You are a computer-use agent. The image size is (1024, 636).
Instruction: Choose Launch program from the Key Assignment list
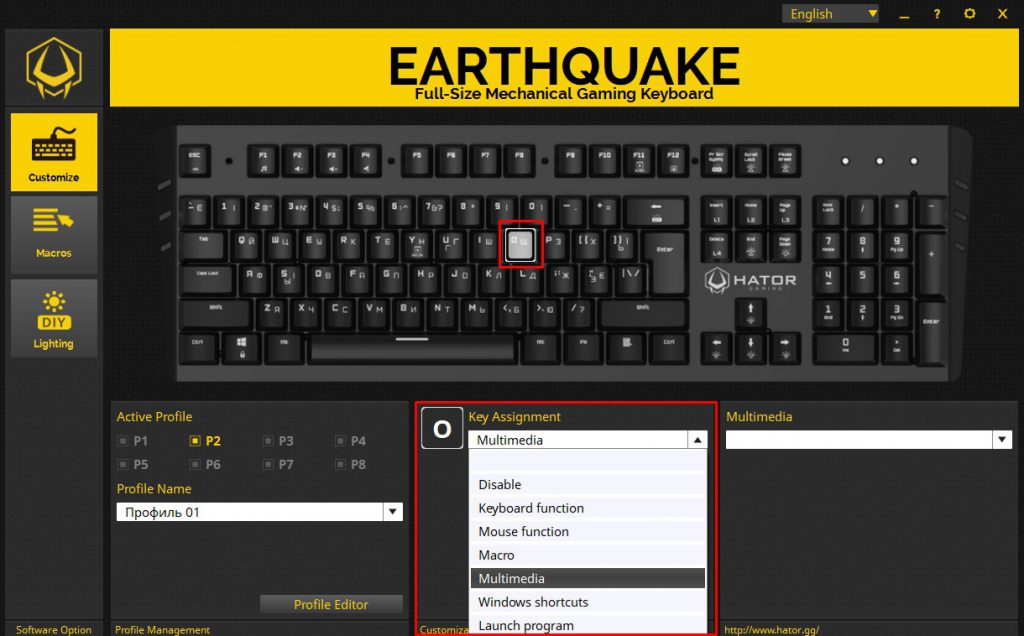(526, 624)
